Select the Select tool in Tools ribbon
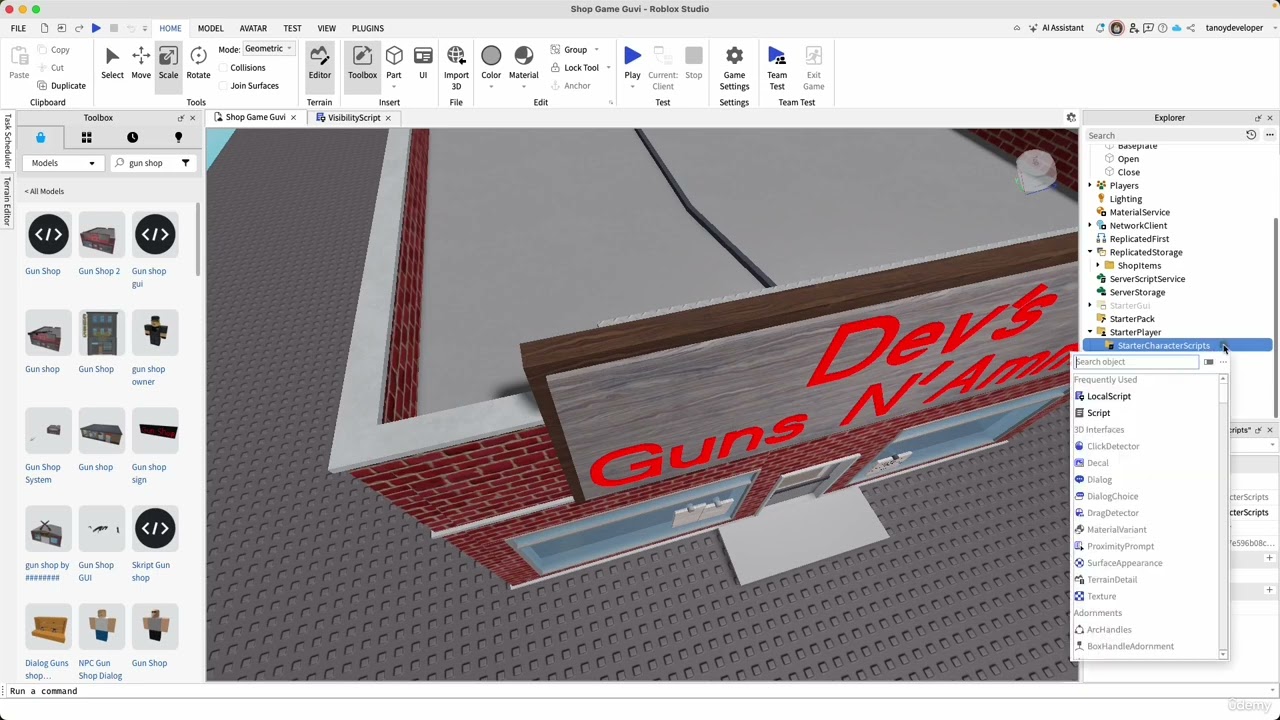The image size is (1280, 720). (x=112, y=63)
